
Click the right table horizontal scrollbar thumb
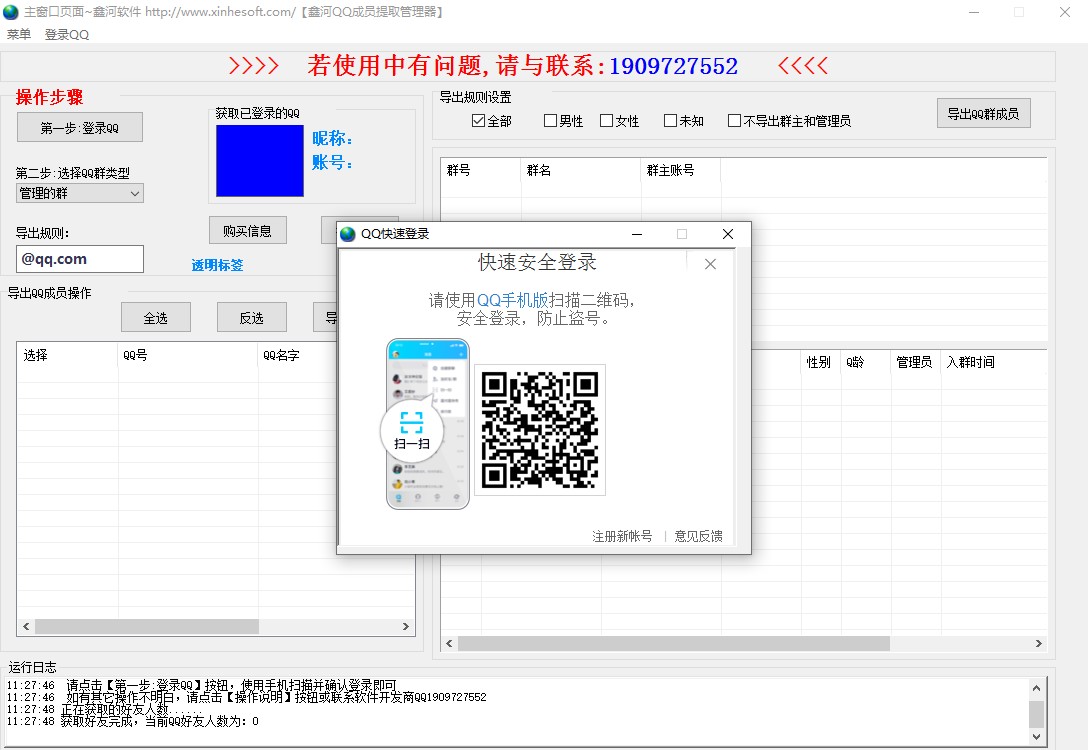coord(674,644)
